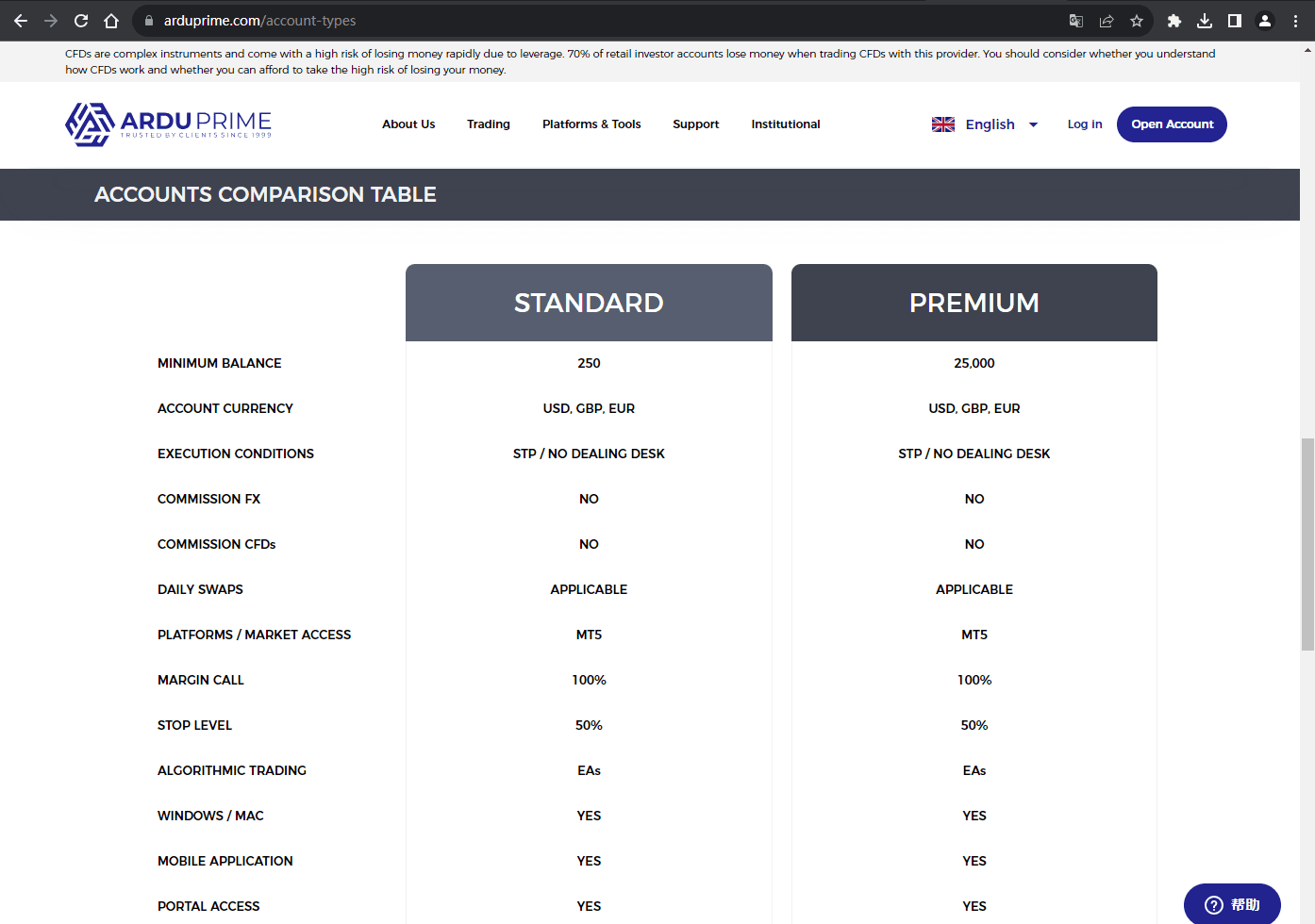Click the Premium margin call 100%
Viewport: 1315px width, 924px height.
click(974, 680)
